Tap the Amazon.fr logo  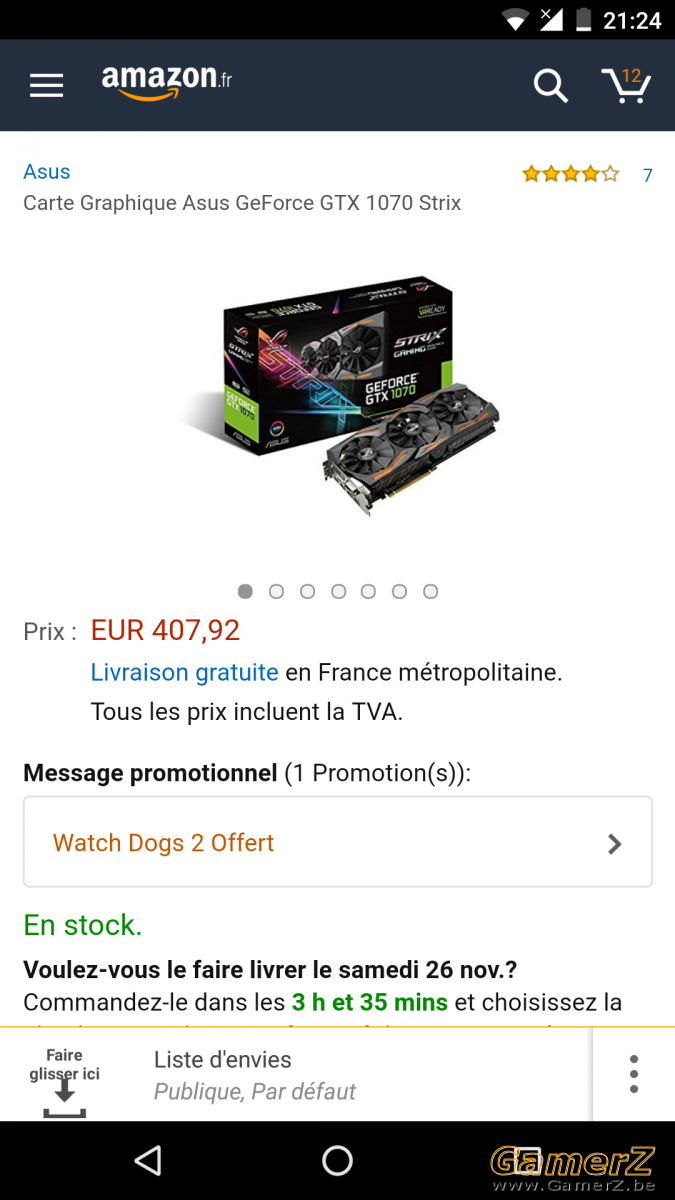167,82
